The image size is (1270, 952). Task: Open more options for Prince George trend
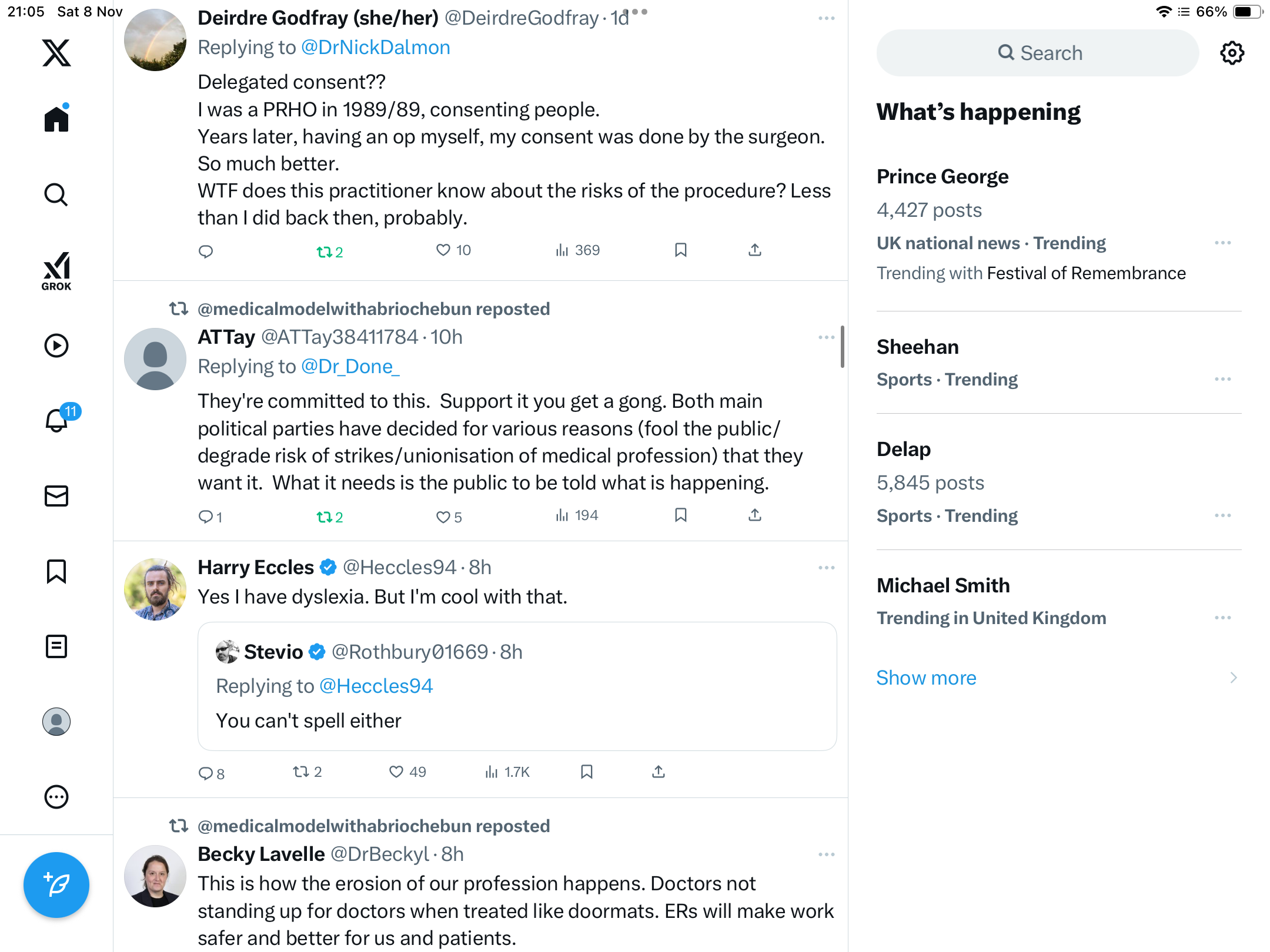point(1222,243)
